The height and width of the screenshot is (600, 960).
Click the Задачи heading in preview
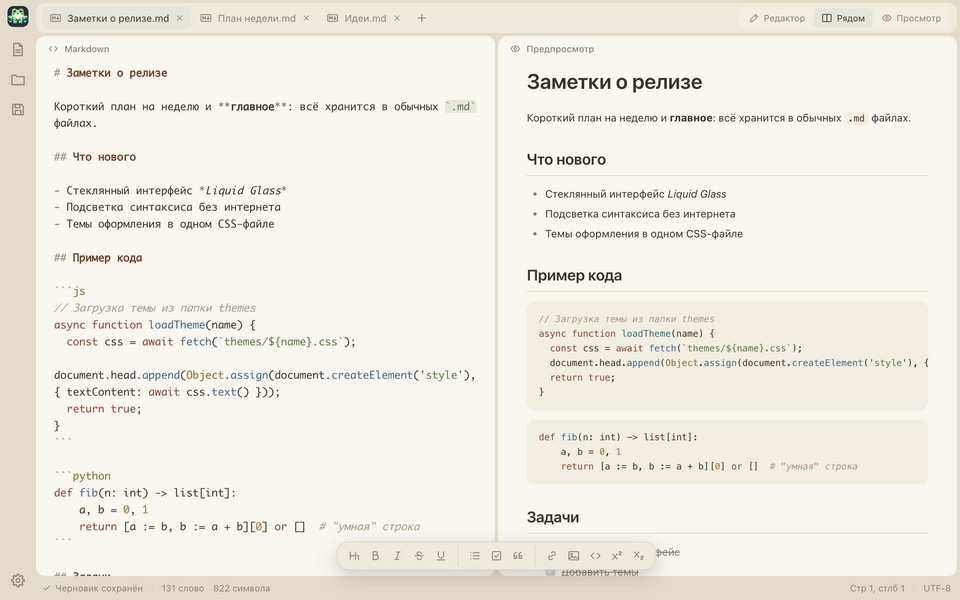553,517
